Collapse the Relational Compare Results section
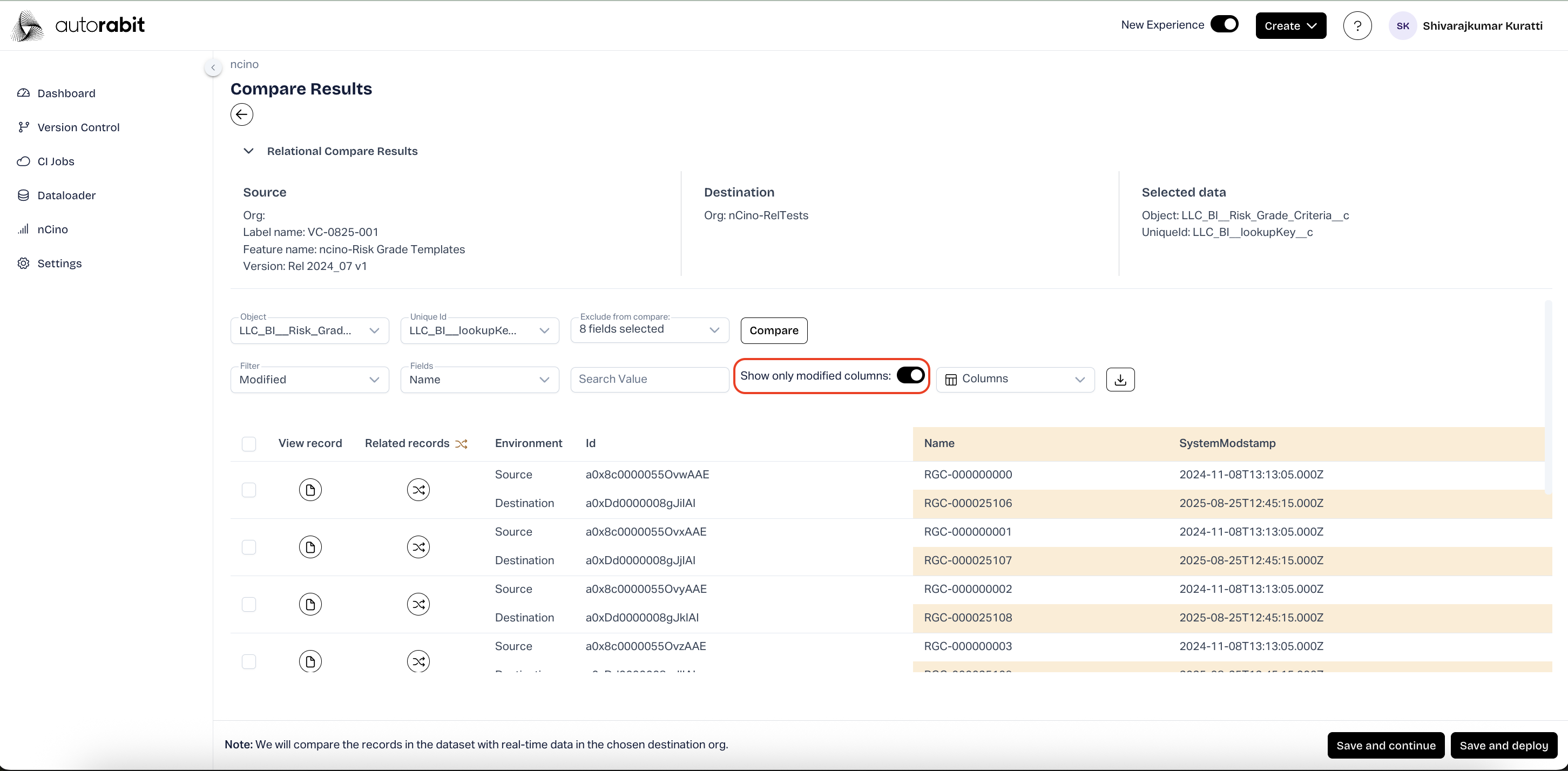1568x771 pixels. tap(248, 151)
